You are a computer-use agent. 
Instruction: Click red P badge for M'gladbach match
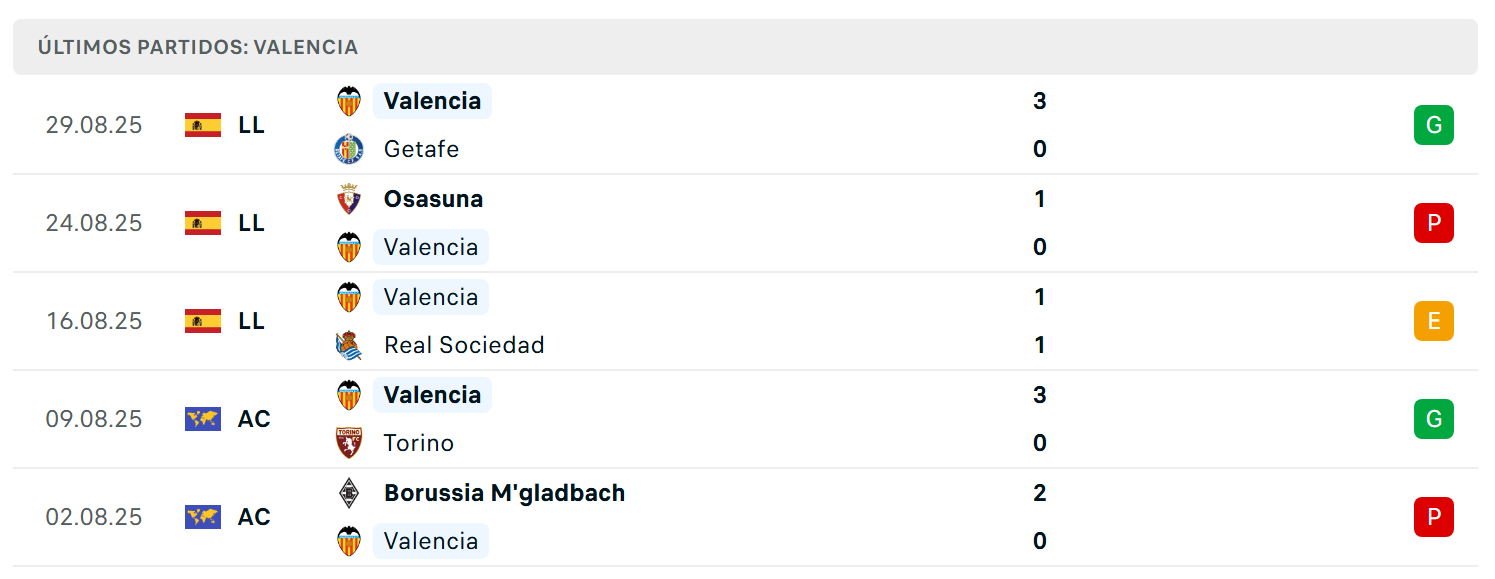pyautogui.click(x=1433, y=517)
